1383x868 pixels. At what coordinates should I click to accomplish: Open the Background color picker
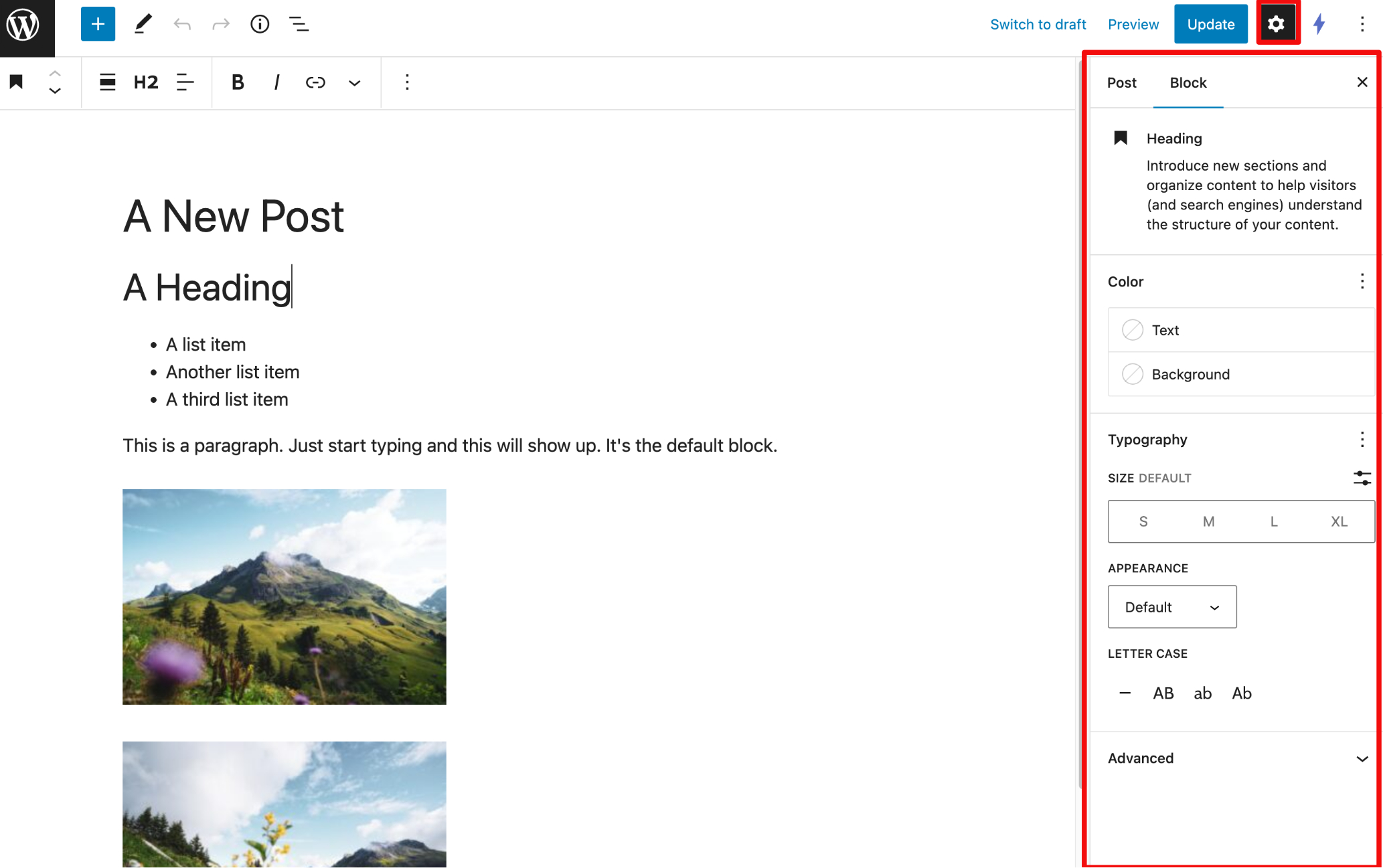(1241, 374)
